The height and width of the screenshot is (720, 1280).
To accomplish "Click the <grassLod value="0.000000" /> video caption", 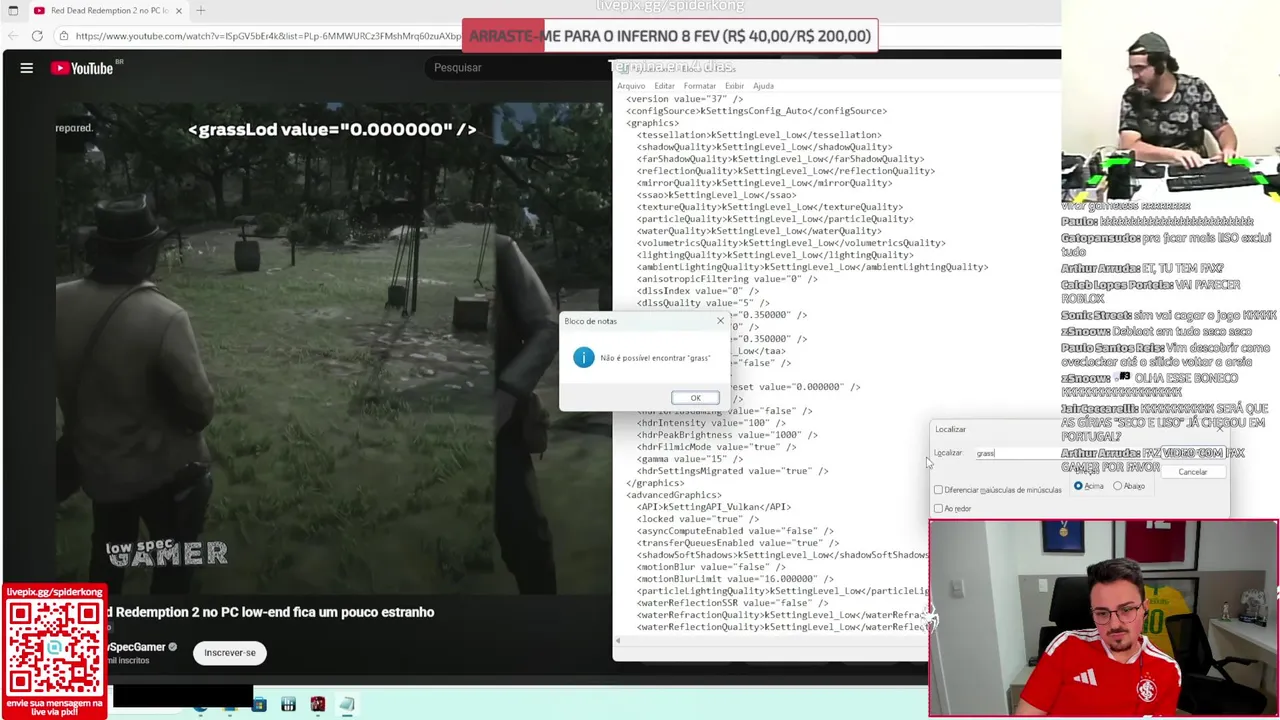I will 332,129.
